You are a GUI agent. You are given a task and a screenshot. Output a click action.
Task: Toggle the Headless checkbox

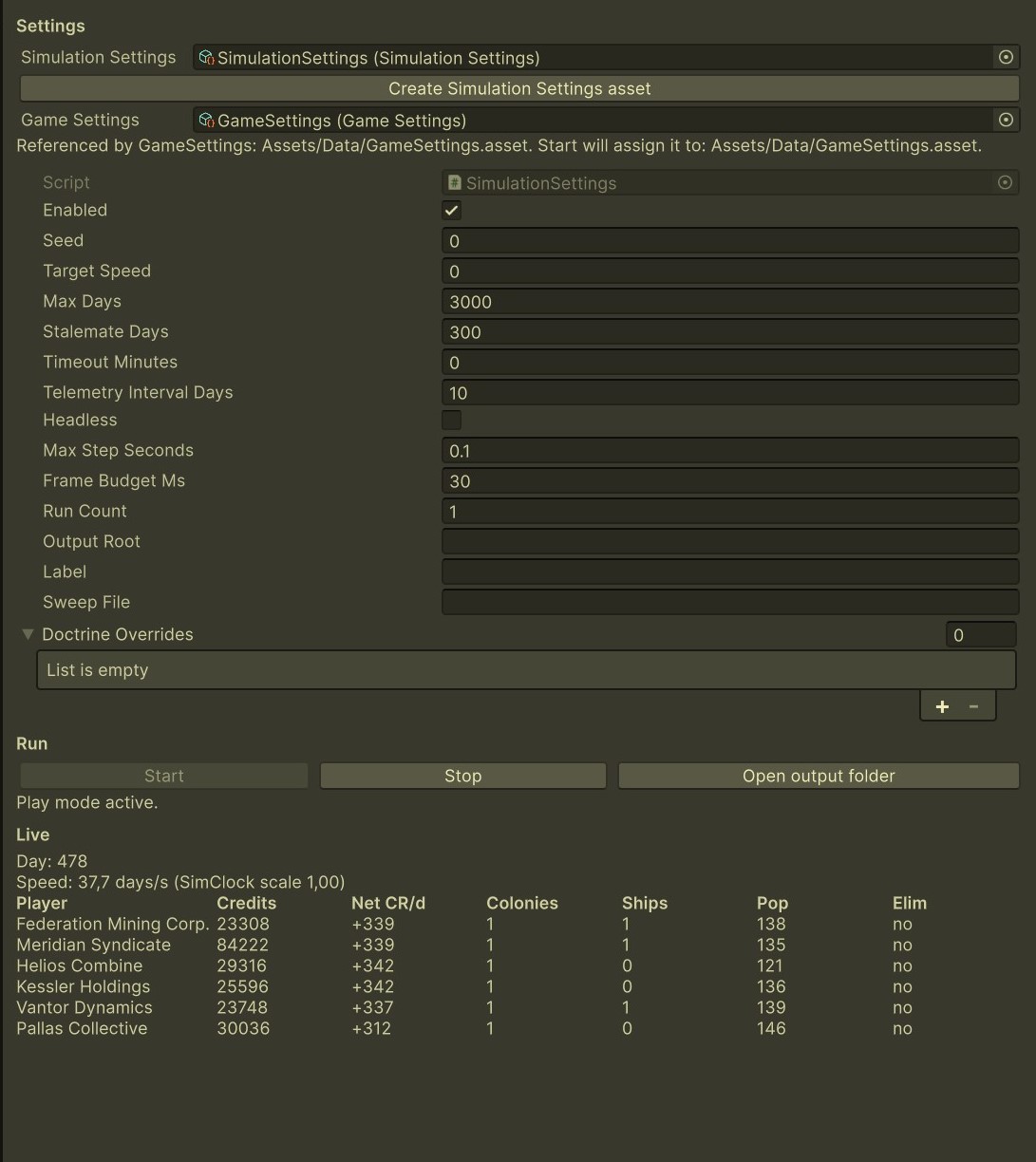tap(452, 420)
